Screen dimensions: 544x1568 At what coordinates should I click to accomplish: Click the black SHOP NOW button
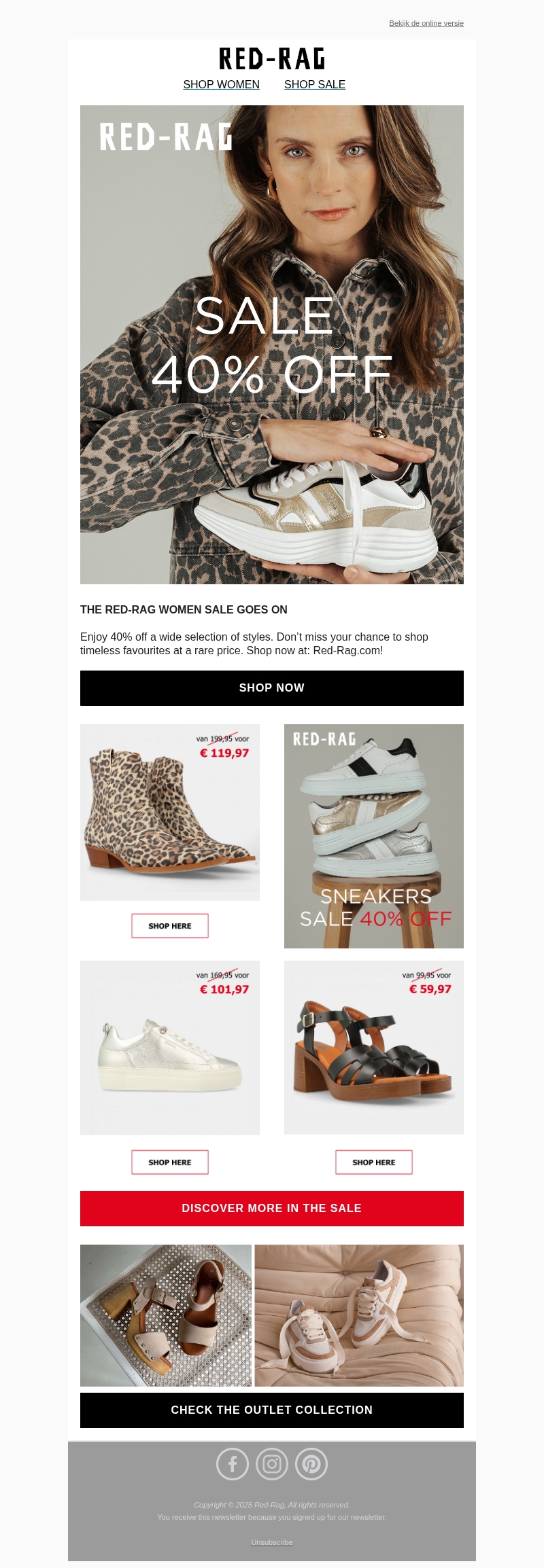coord(272,688)
